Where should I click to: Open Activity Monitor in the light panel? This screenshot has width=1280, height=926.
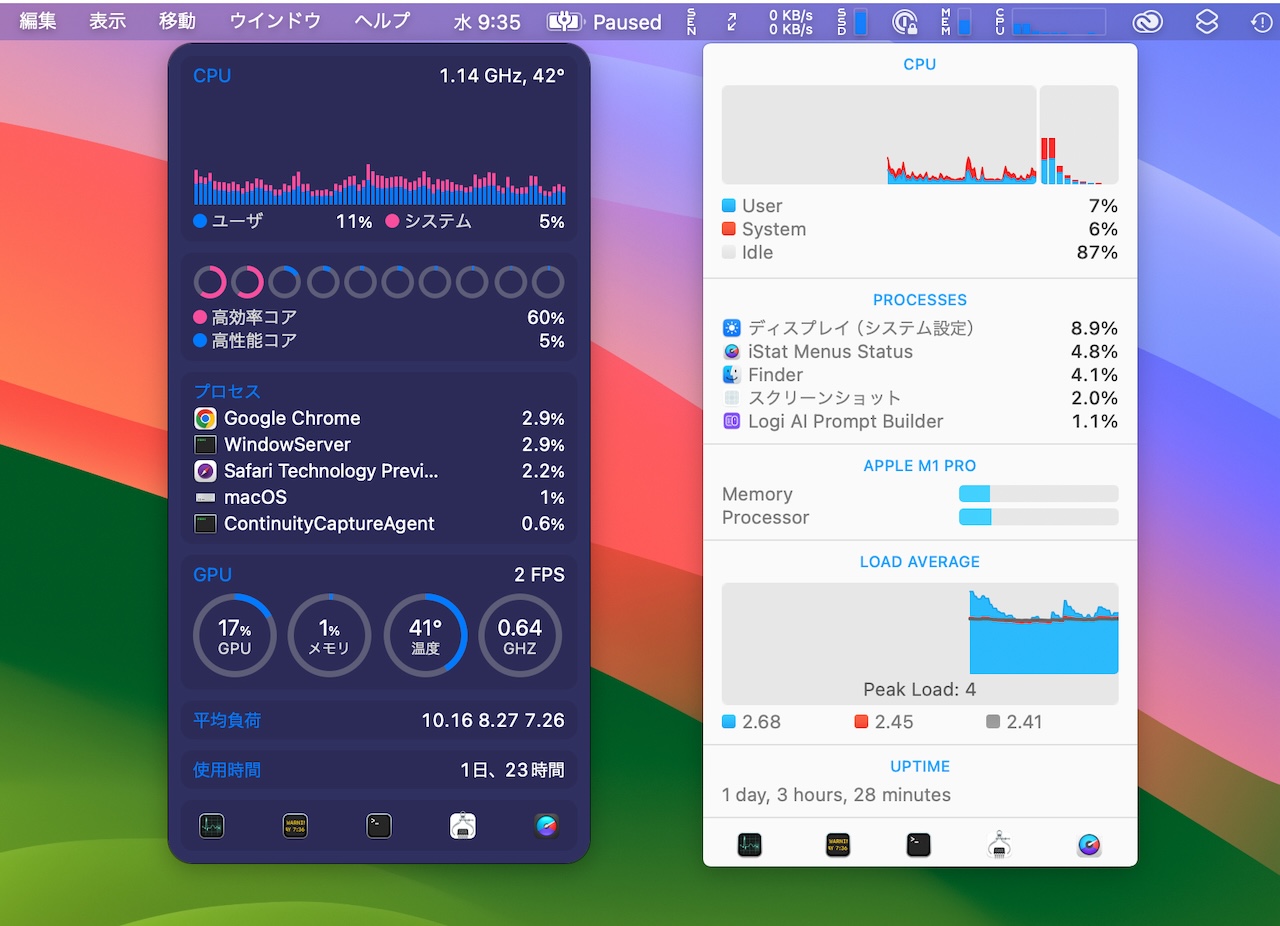(x=750, y=845)
